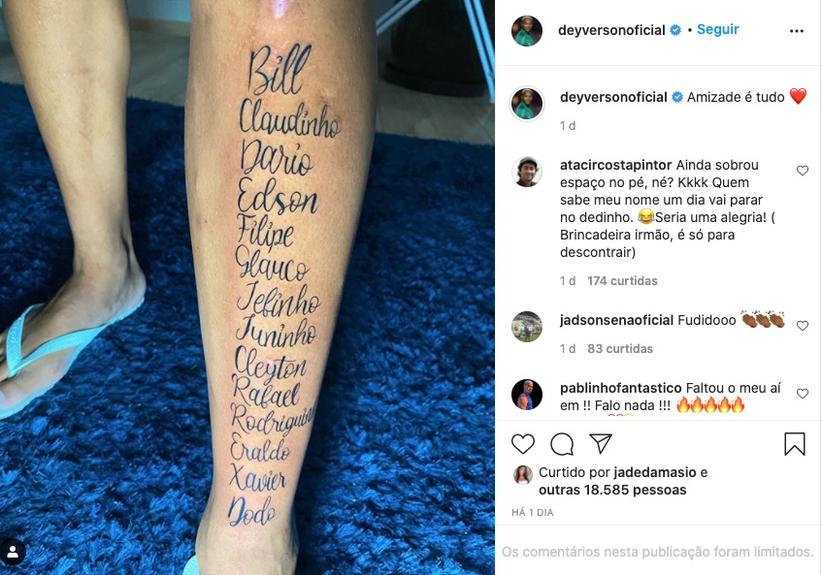The height and width of the screenshot is (575, 822).
Task: Follow deyversonoficial with Seguir
Action: [x=718, y=29]
